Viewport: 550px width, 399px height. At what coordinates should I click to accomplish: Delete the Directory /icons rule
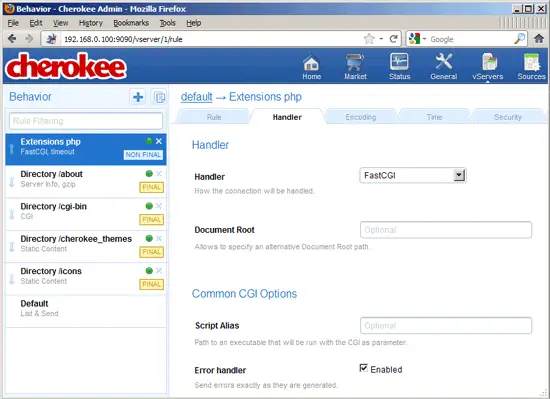(x=159, y=271)
